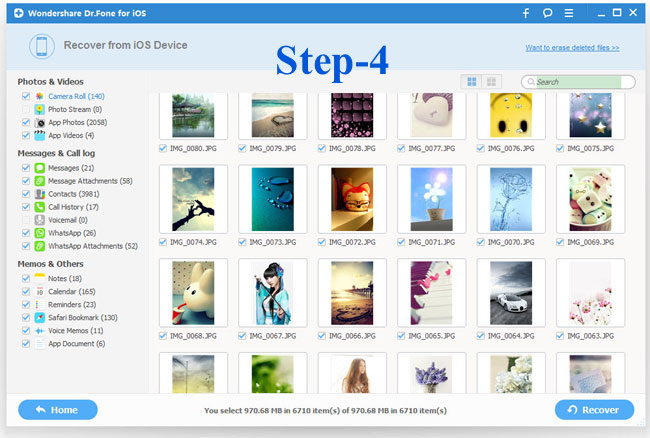Click the iOS device icon in header
The height and width of the screenshot is (438, 650).
[40, 47]
